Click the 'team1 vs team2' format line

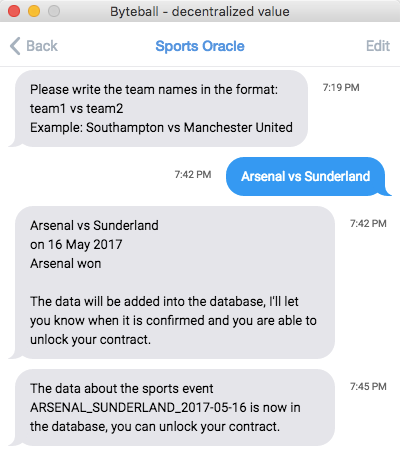(x=76, y=109)
